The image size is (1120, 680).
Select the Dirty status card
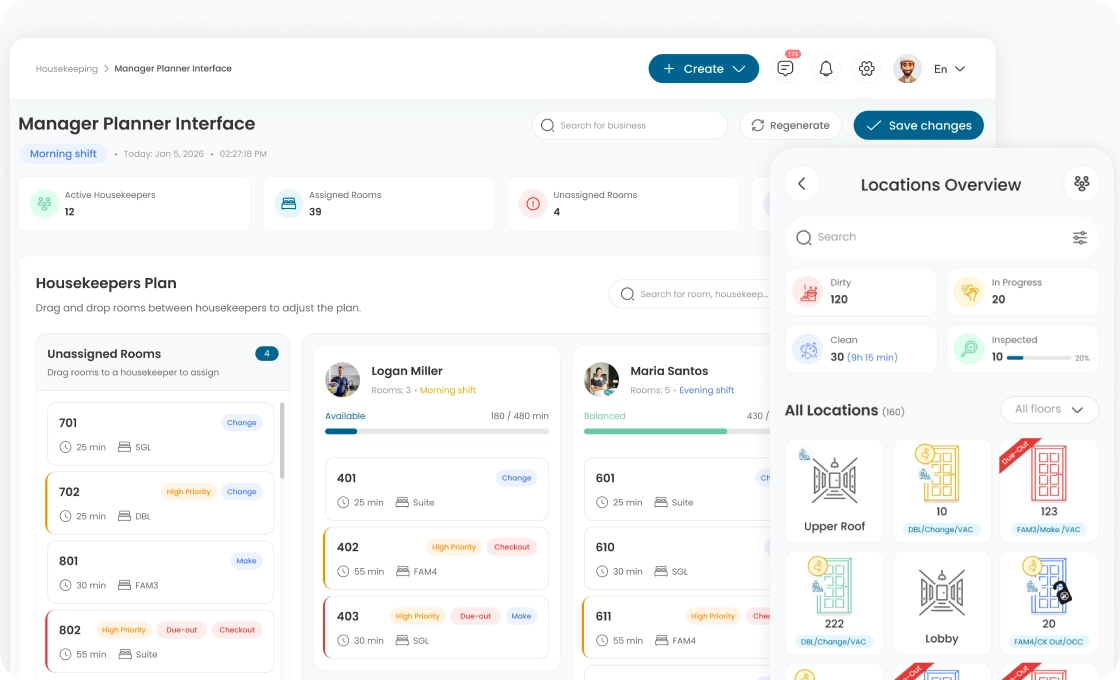coord(861,291)
